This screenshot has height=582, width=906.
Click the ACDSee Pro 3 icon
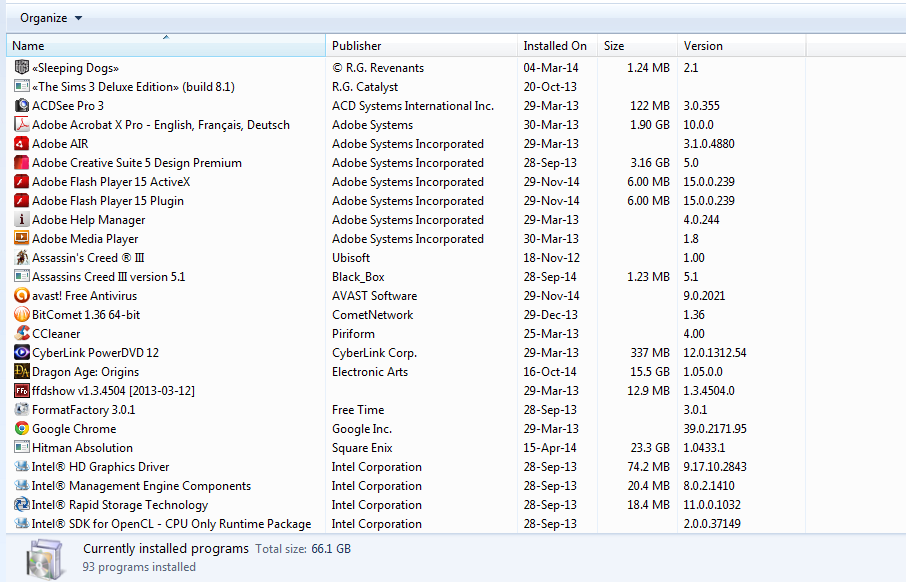pyautogui.click(x=22, y=106)
